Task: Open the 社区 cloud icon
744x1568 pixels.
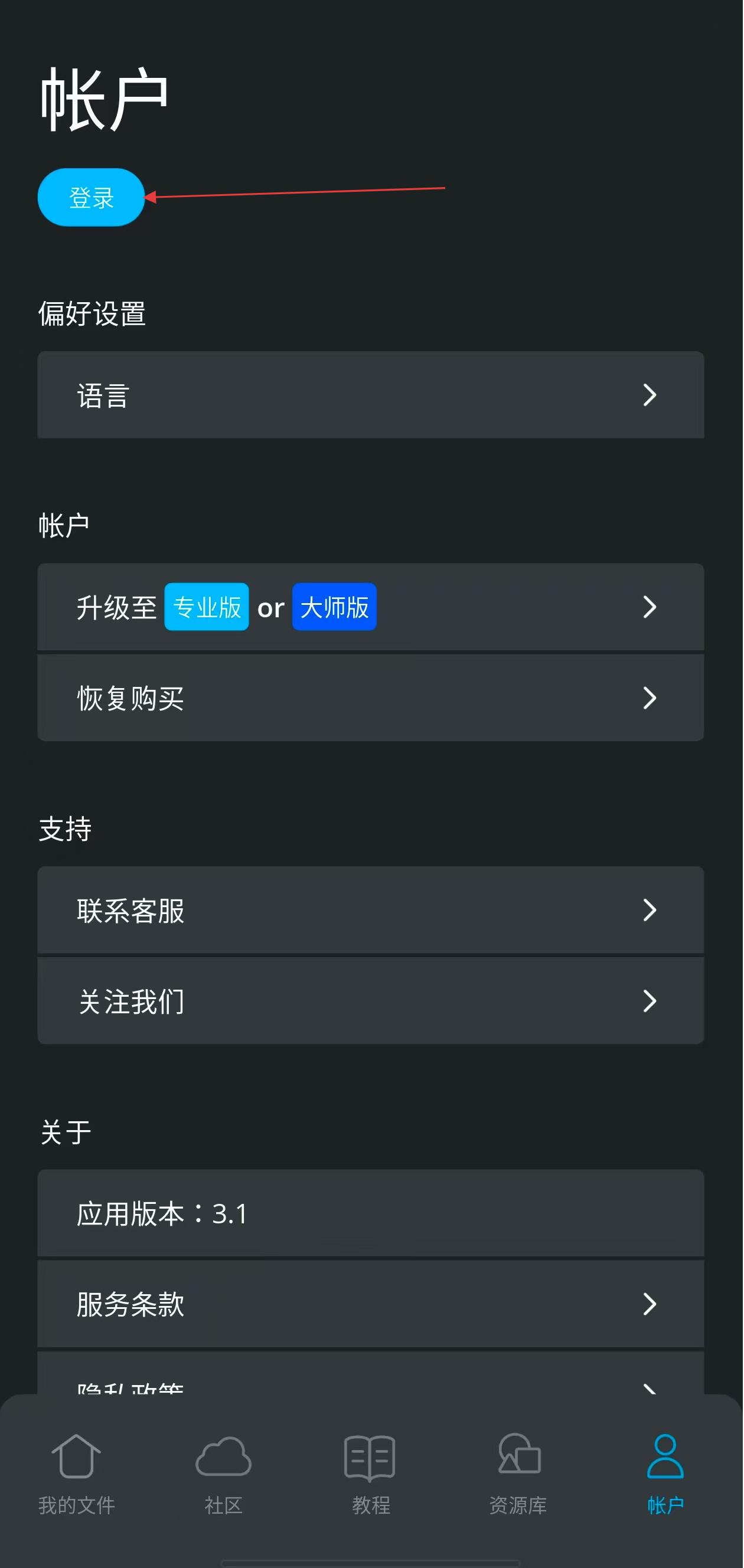Action: pos(223,1456)
